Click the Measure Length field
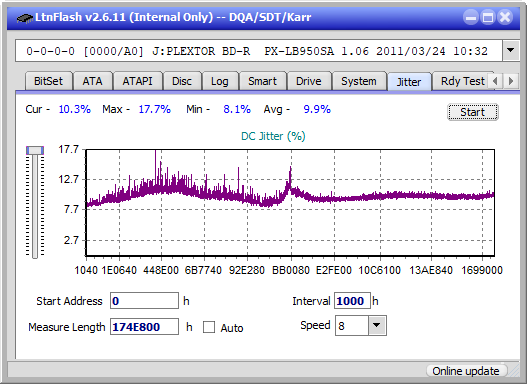The height and width of the screenshot is (384, 527). point(144,327)
